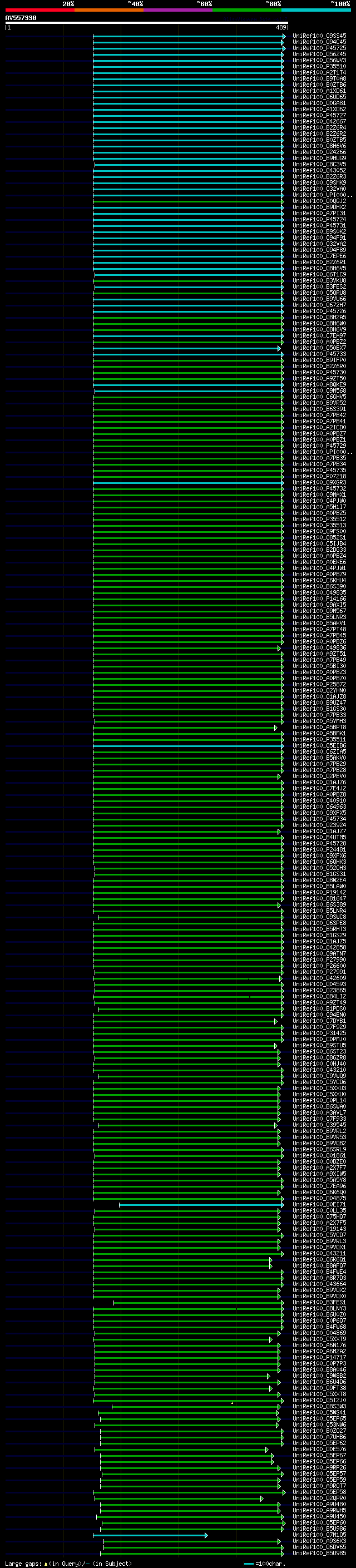Select the UniRef100_P14717 label
The width and height of the screenshot is (356, 1568).
click(319, 1357)
